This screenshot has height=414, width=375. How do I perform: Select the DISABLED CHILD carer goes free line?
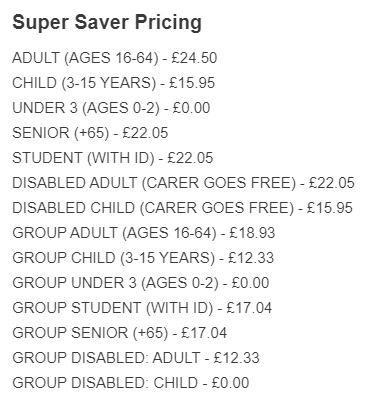tap(182, 208)
